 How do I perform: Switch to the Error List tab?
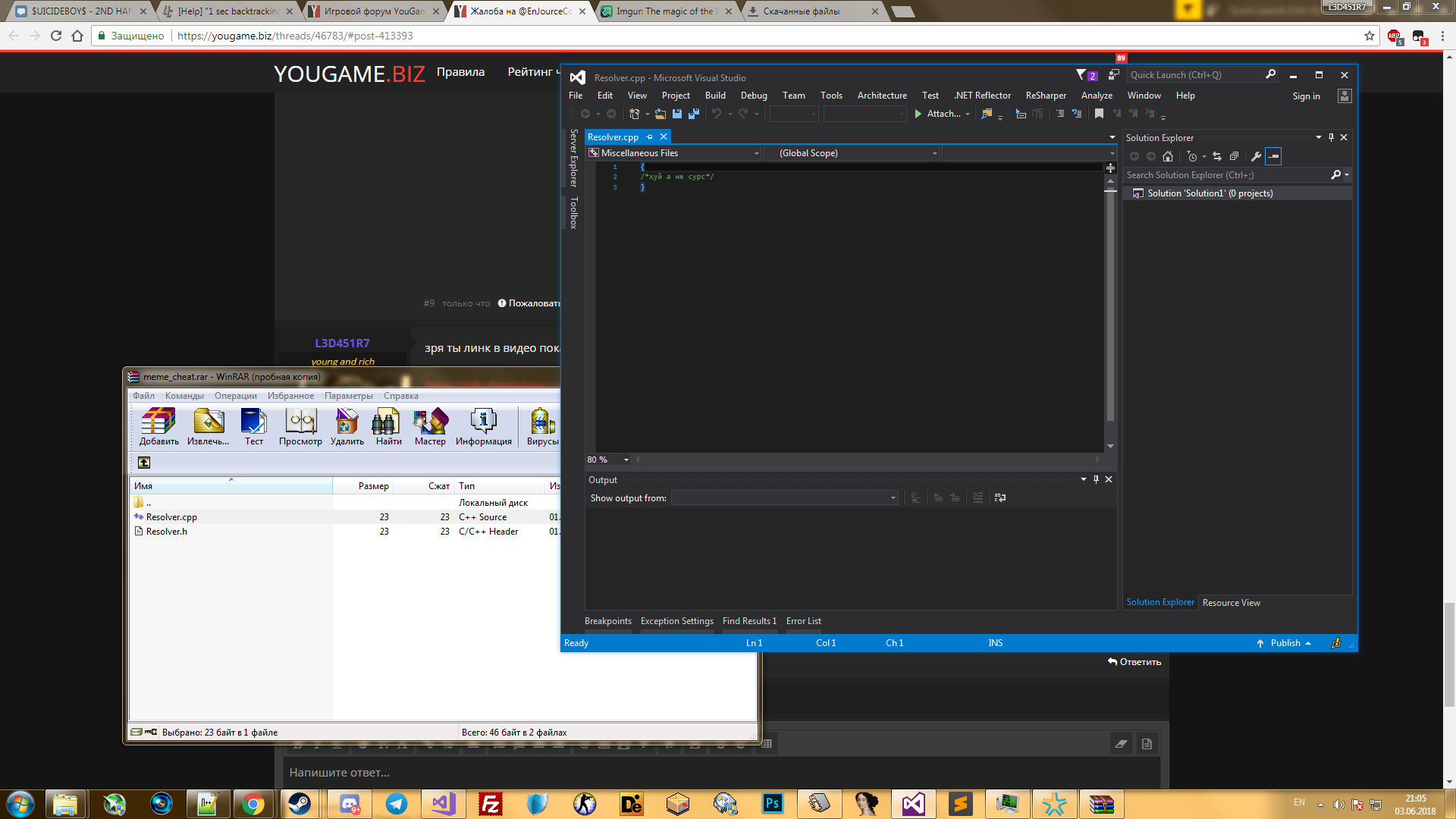pos(803,621)
